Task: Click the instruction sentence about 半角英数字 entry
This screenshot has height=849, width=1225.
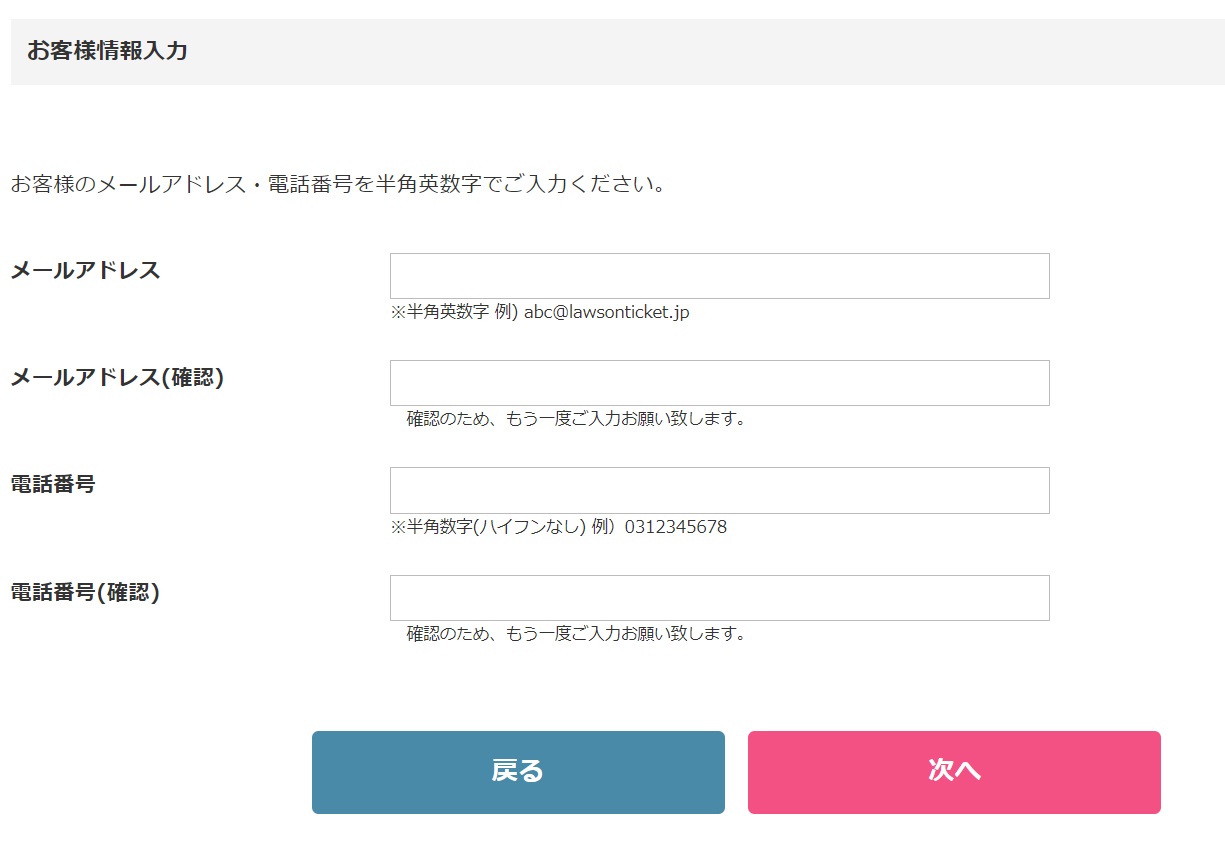Action: (338, 185)
